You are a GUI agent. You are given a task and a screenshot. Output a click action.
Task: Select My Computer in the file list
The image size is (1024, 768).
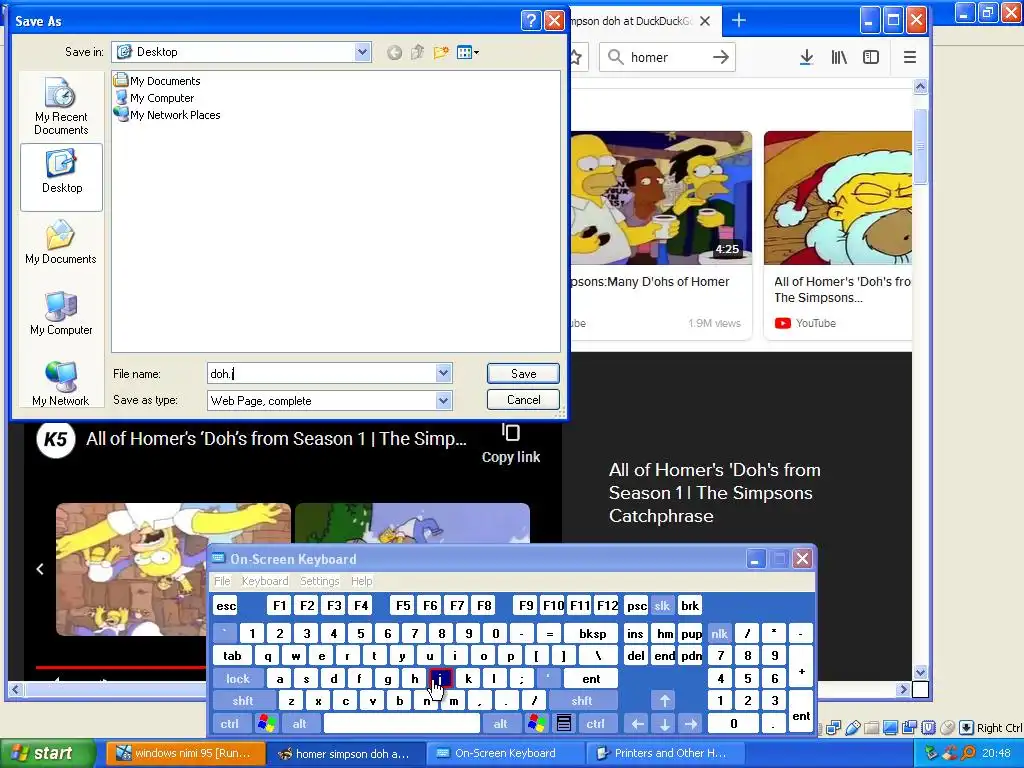click(154, 98)
